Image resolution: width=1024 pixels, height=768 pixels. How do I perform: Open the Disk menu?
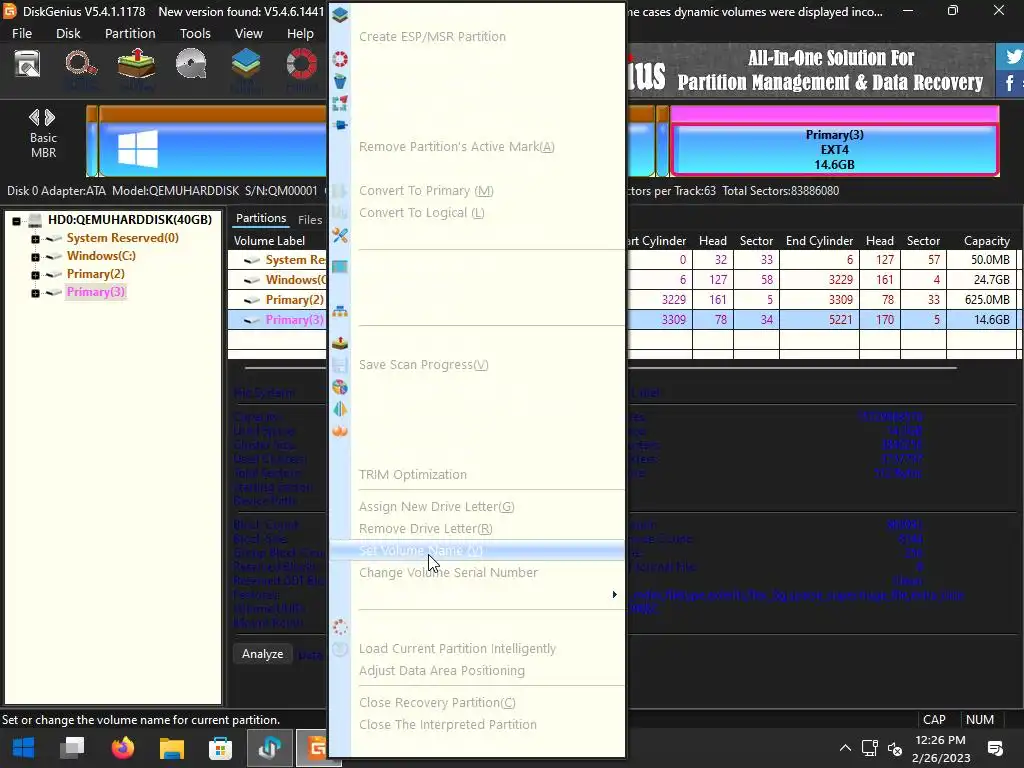pyautogui.click(x=68, y=33)
